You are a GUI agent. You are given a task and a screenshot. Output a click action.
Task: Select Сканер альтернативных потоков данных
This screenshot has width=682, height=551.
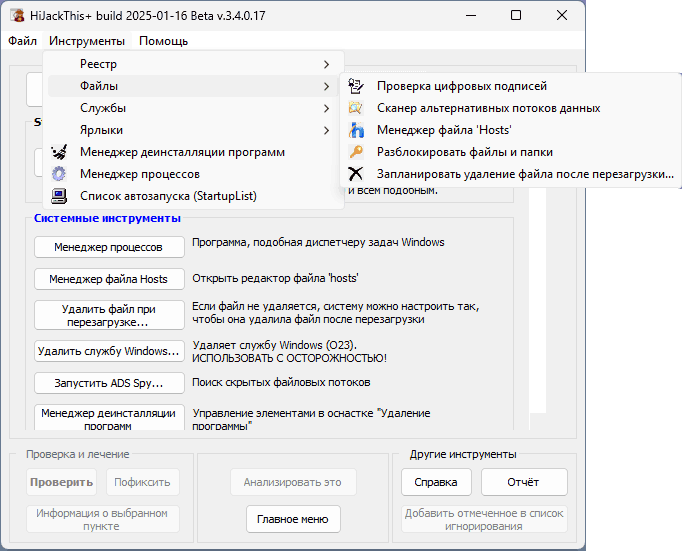click(511, 108)
